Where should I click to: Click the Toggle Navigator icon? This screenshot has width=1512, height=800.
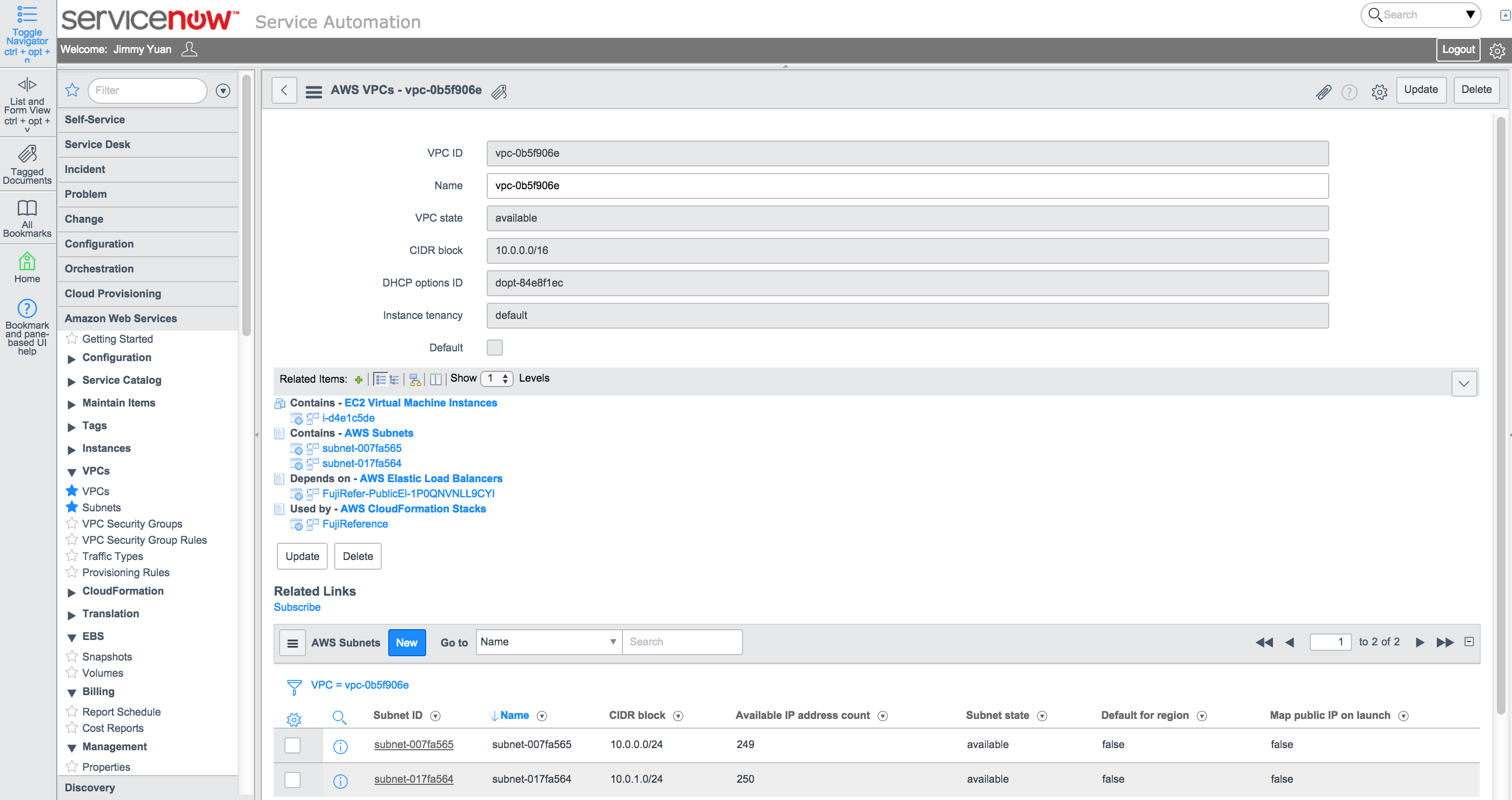click(x=27, y=14)
